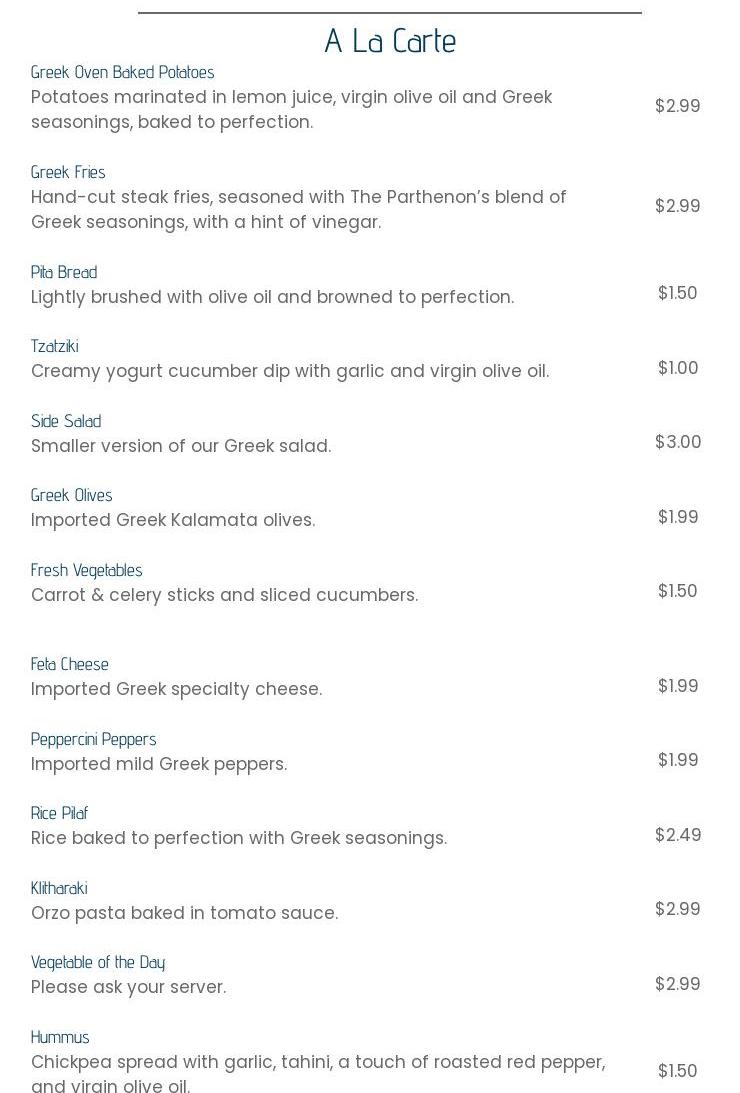
Task: Open the Greek Fries item
Action: [68, 172]
